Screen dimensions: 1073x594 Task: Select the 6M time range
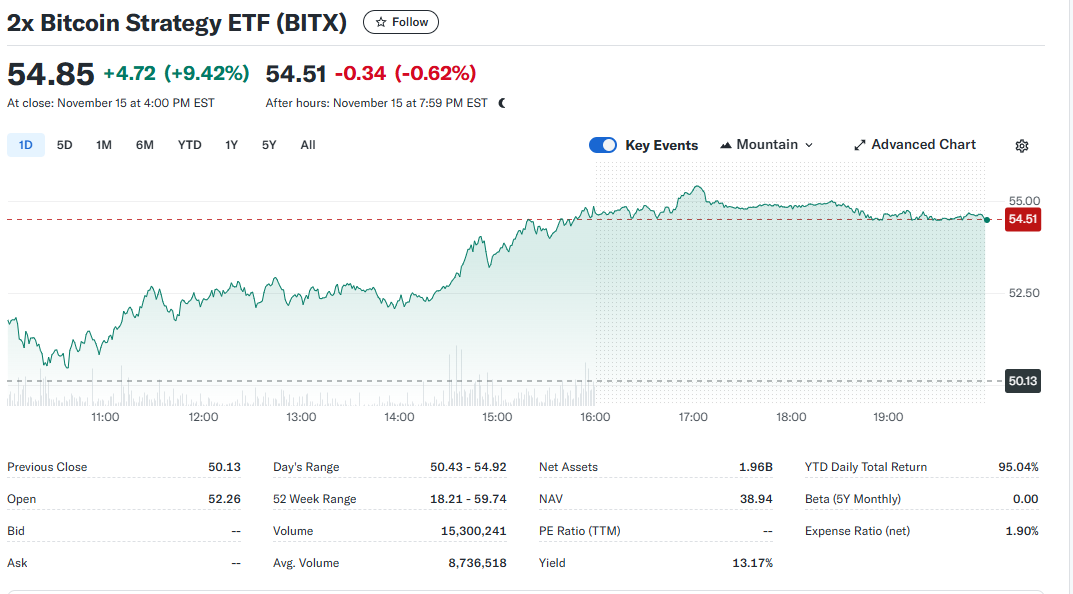tap(144, 145)
